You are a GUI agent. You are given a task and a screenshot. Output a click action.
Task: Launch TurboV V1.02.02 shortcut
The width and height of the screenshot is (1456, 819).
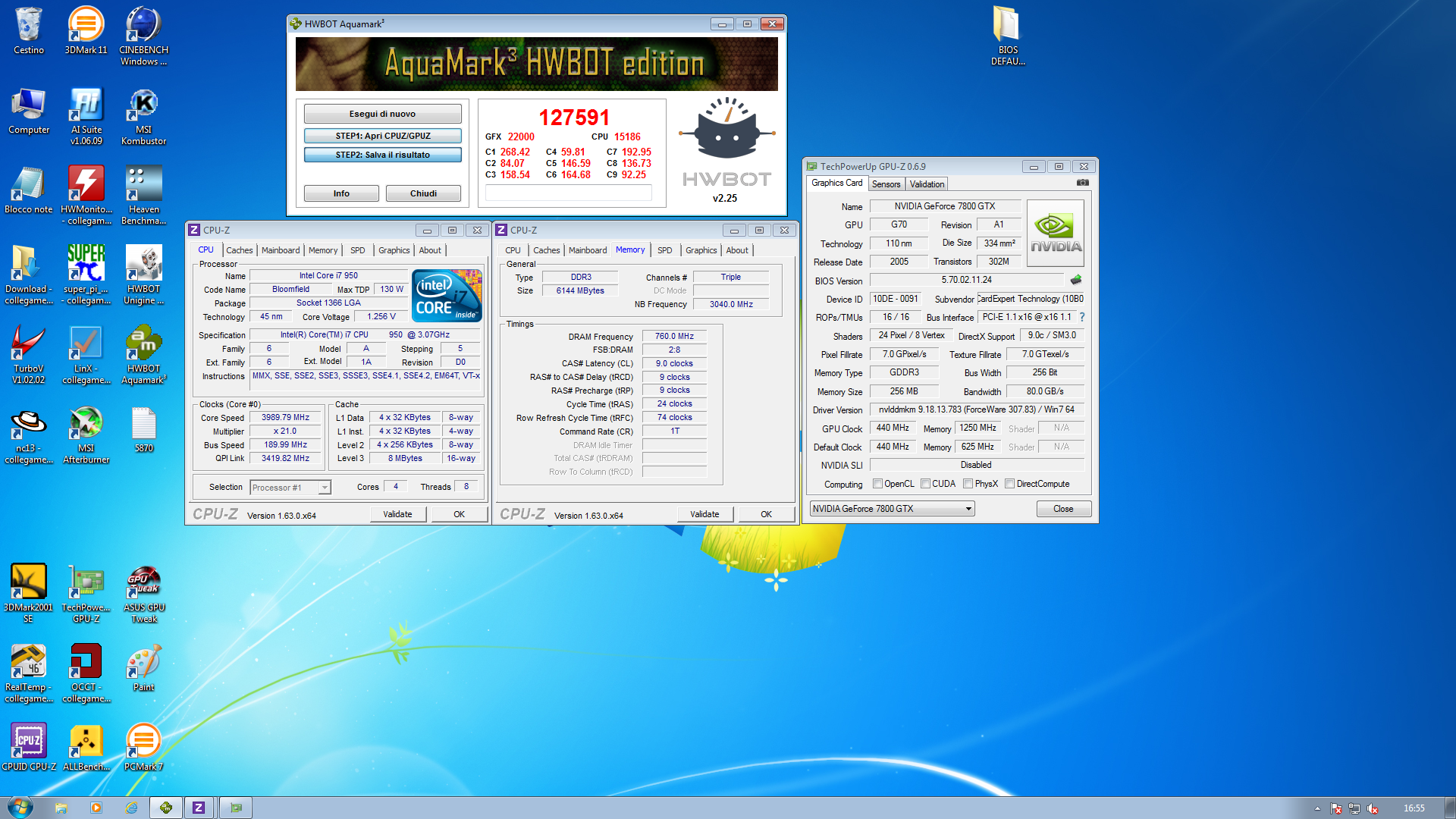[28, 354]
